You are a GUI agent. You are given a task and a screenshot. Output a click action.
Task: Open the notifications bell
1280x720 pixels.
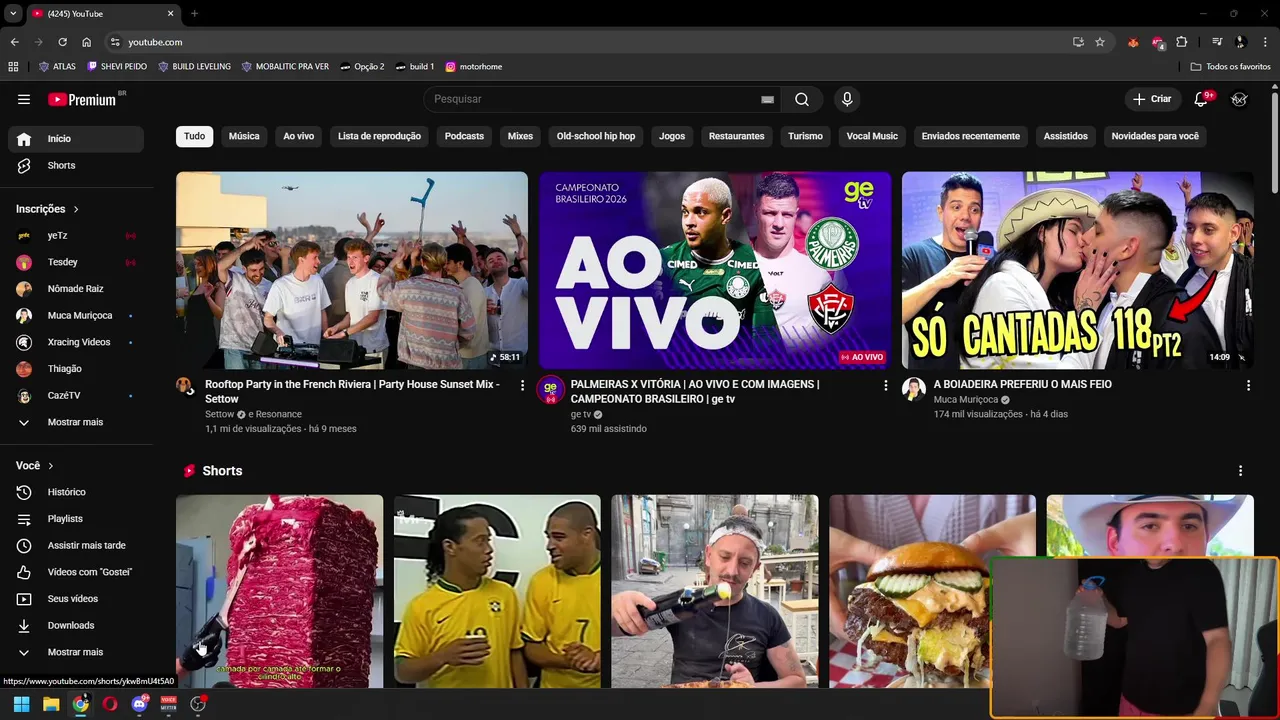pos(1201,99)
